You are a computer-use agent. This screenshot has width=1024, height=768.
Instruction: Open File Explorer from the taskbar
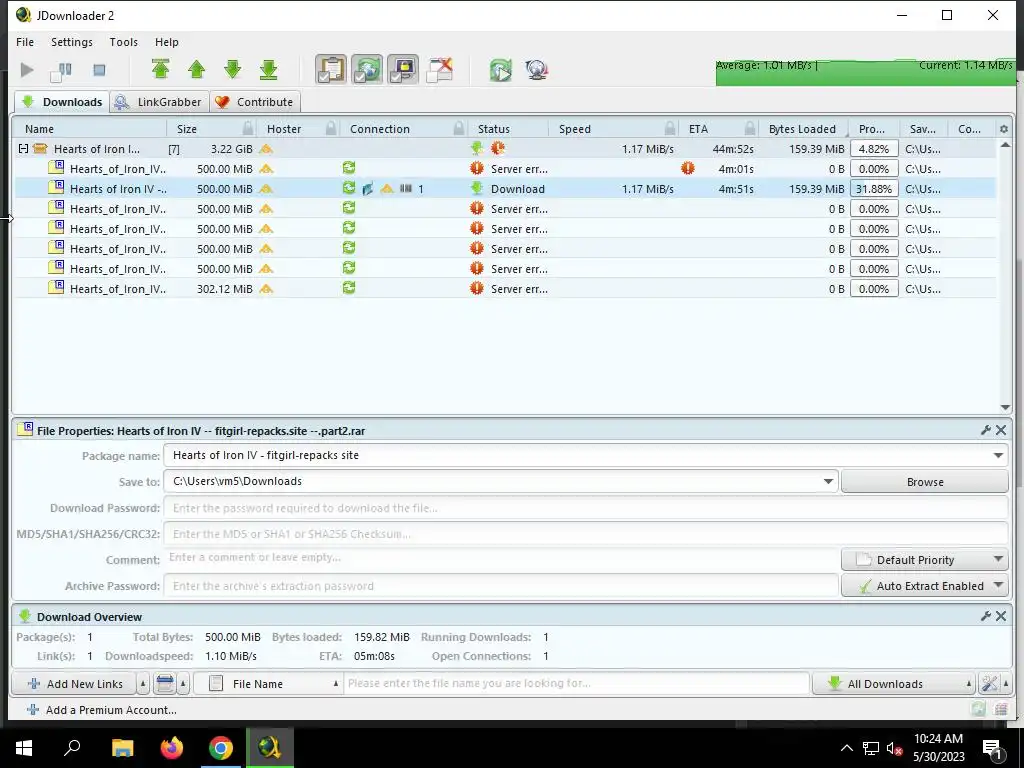click(122, 748)
